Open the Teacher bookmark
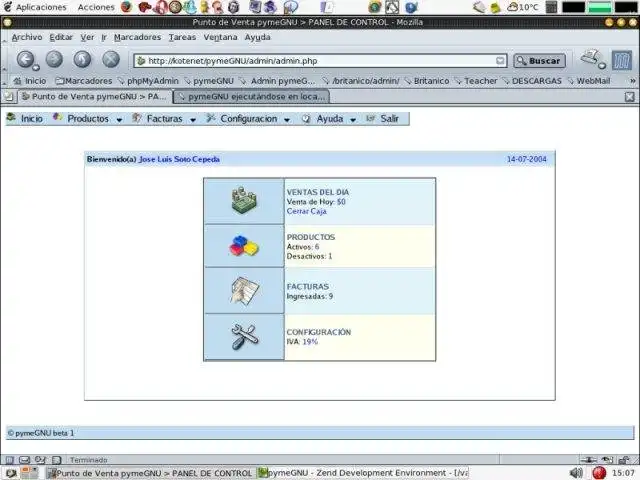Image resolution: width=640 pixels, height=480 pixels. click(476, 81)
